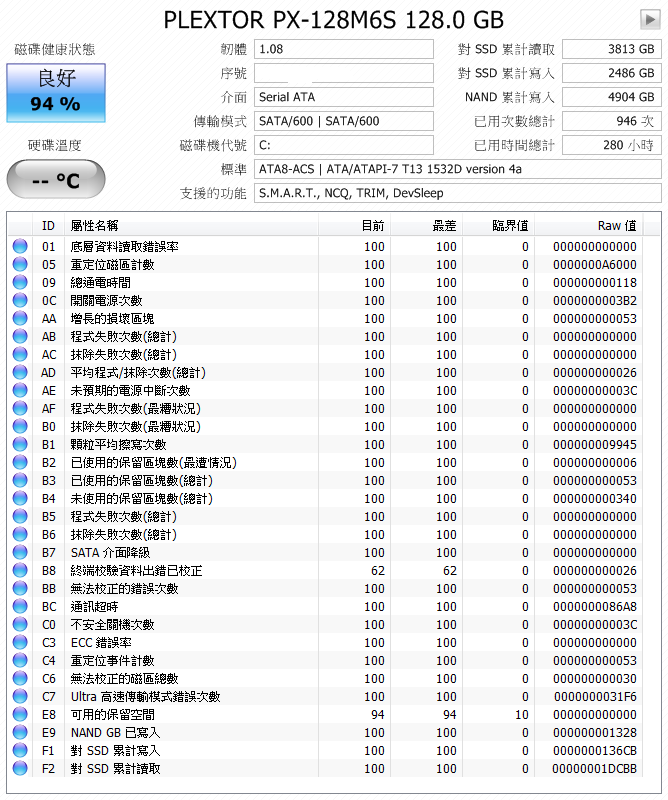Click status orb for ID B2 row
The width and height of the screenshot is (668, 800).
(x=20, y=462)
